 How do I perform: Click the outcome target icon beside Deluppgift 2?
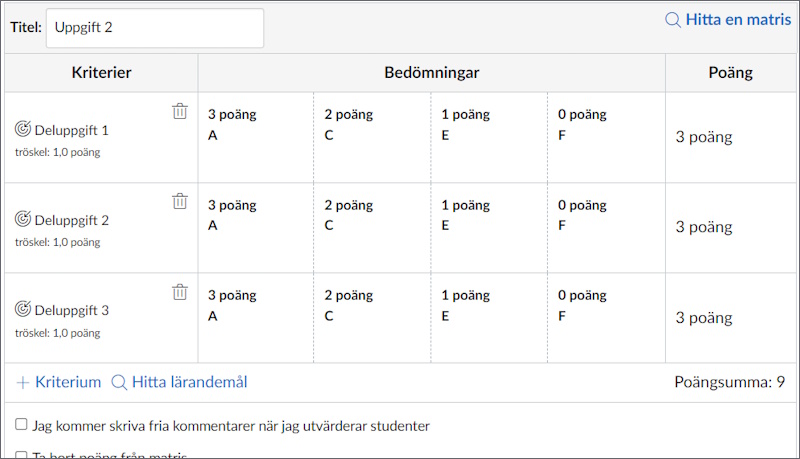tap(22, 219)
